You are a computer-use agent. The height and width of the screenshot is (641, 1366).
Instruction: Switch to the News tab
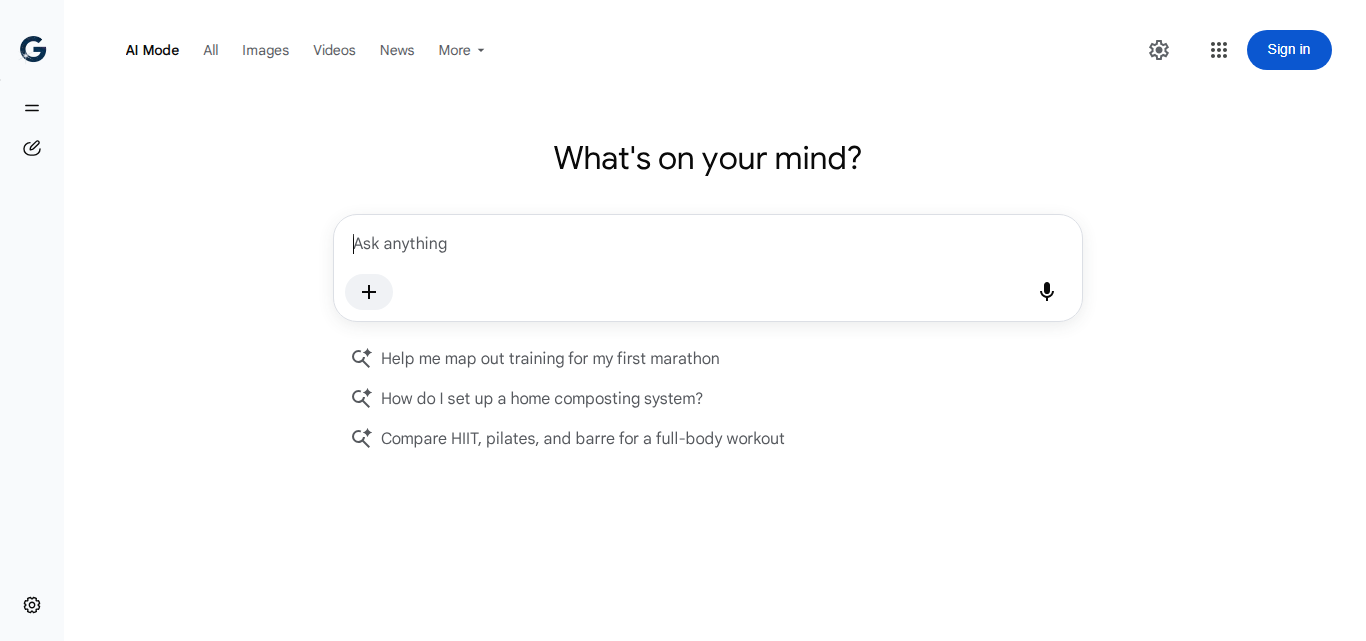397,50
